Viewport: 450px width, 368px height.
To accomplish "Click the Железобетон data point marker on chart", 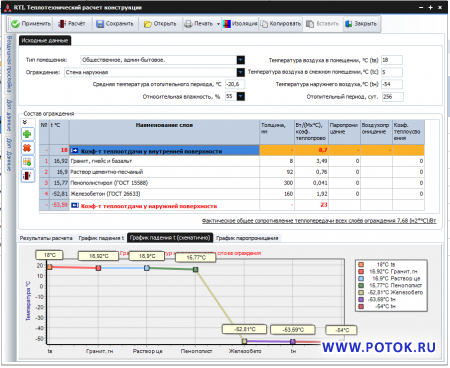I will (x=244, y=341).
